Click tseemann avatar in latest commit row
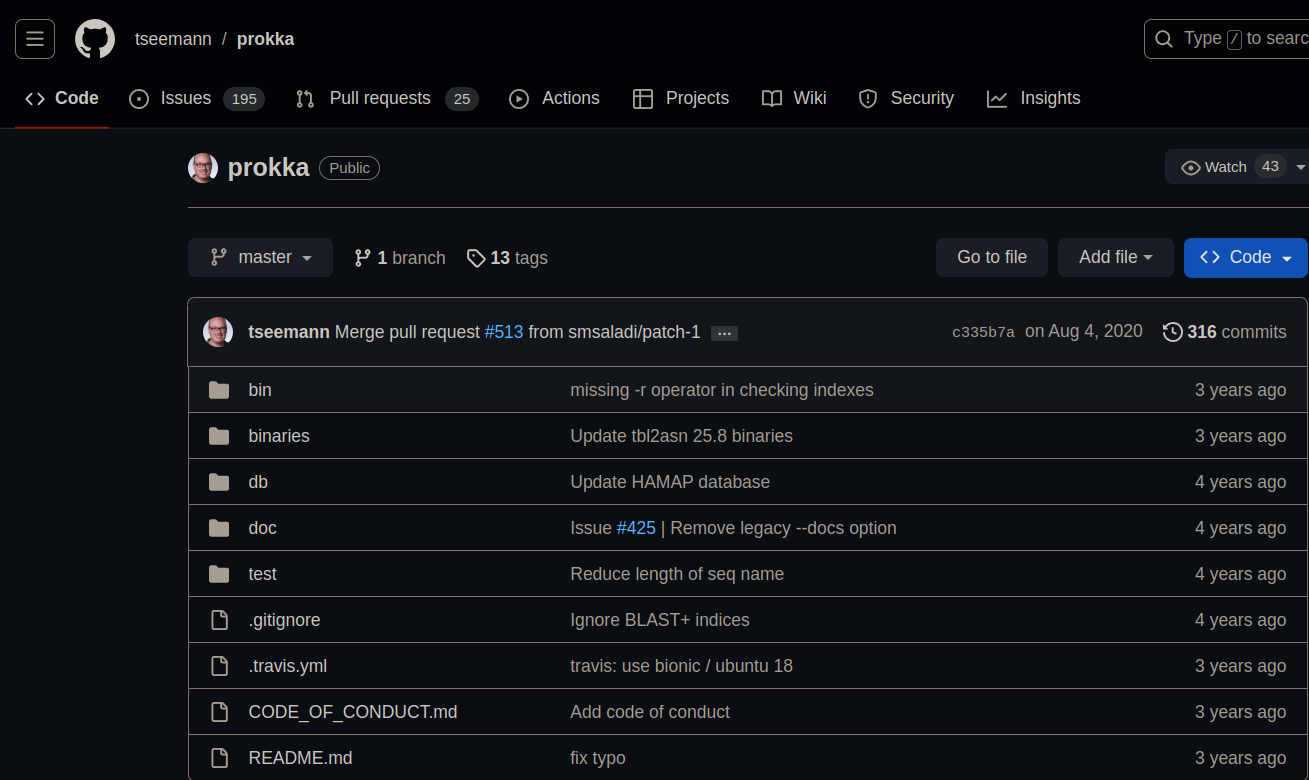Image resolution: width=1309 pixels, height=780 pixels. pos(218,332)
